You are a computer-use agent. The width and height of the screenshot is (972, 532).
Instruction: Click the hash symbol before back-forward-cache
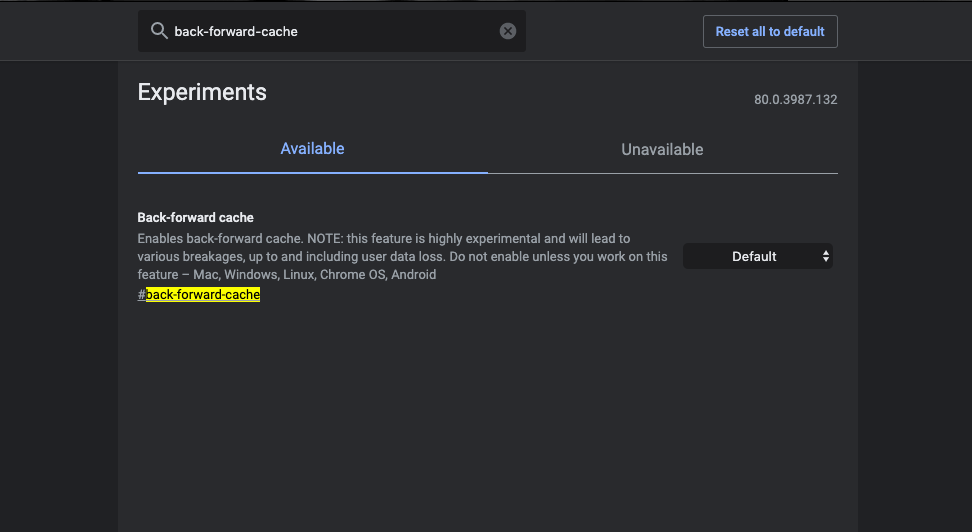pos(141,295)
